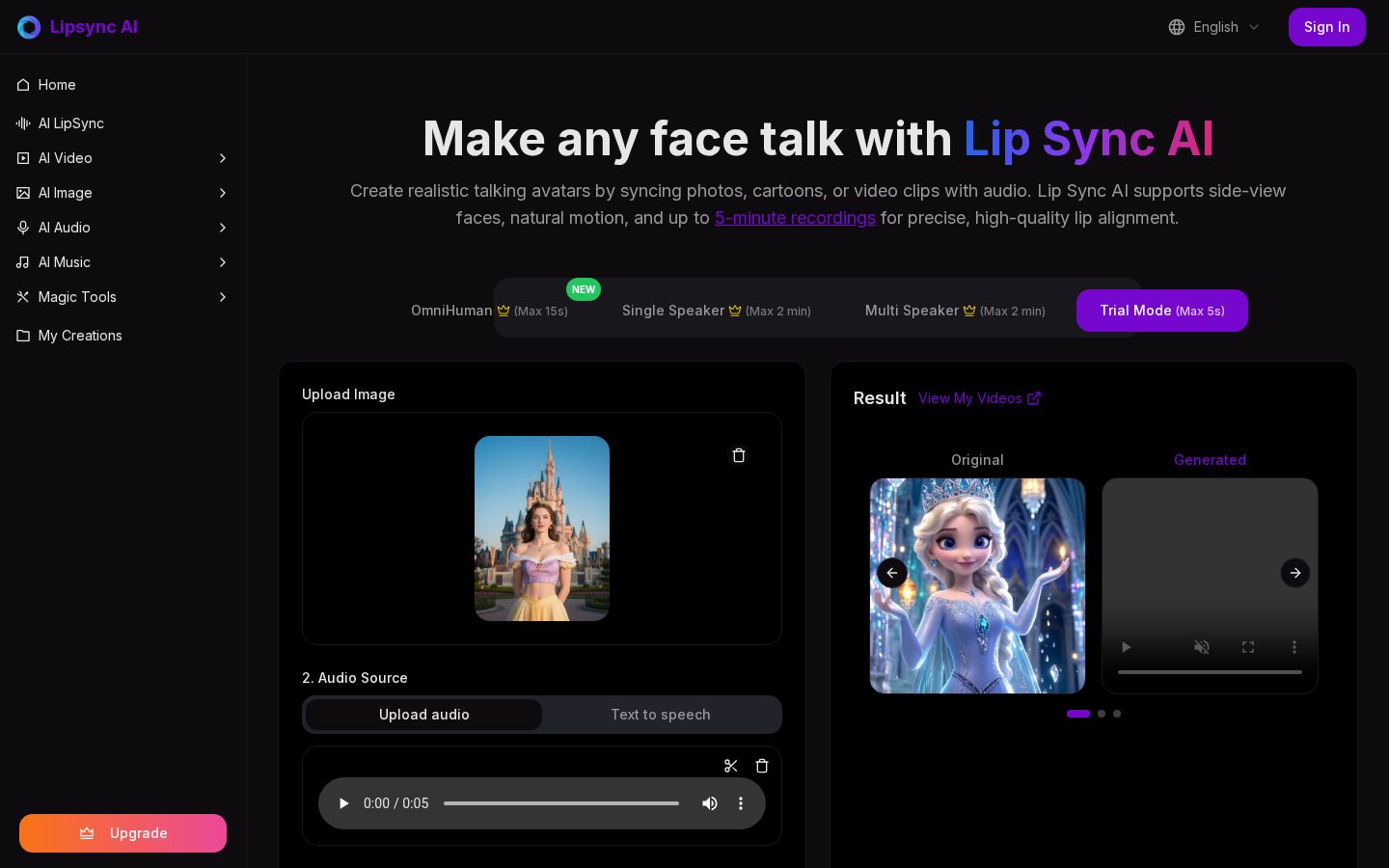Expand the AI Video chevron
The height and width of the screenshot is (868, 1389).
pos(223,158)
